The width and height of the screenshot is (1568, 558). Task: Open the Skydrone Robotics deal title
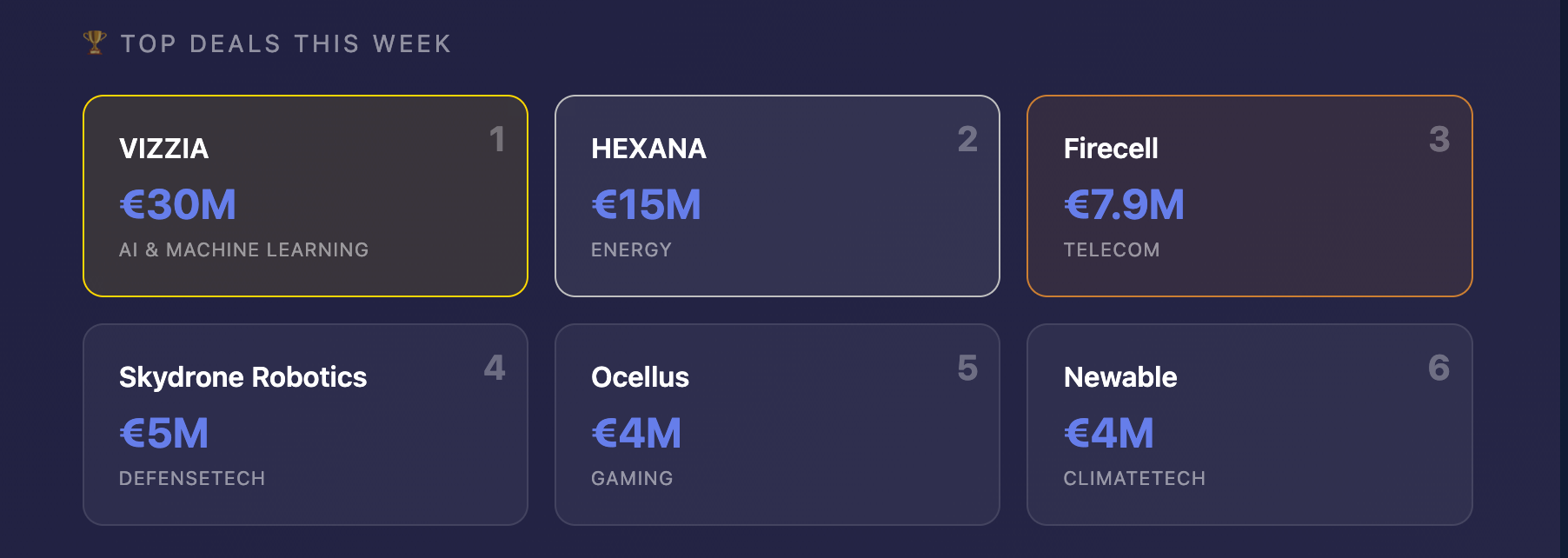coord(243,377)
